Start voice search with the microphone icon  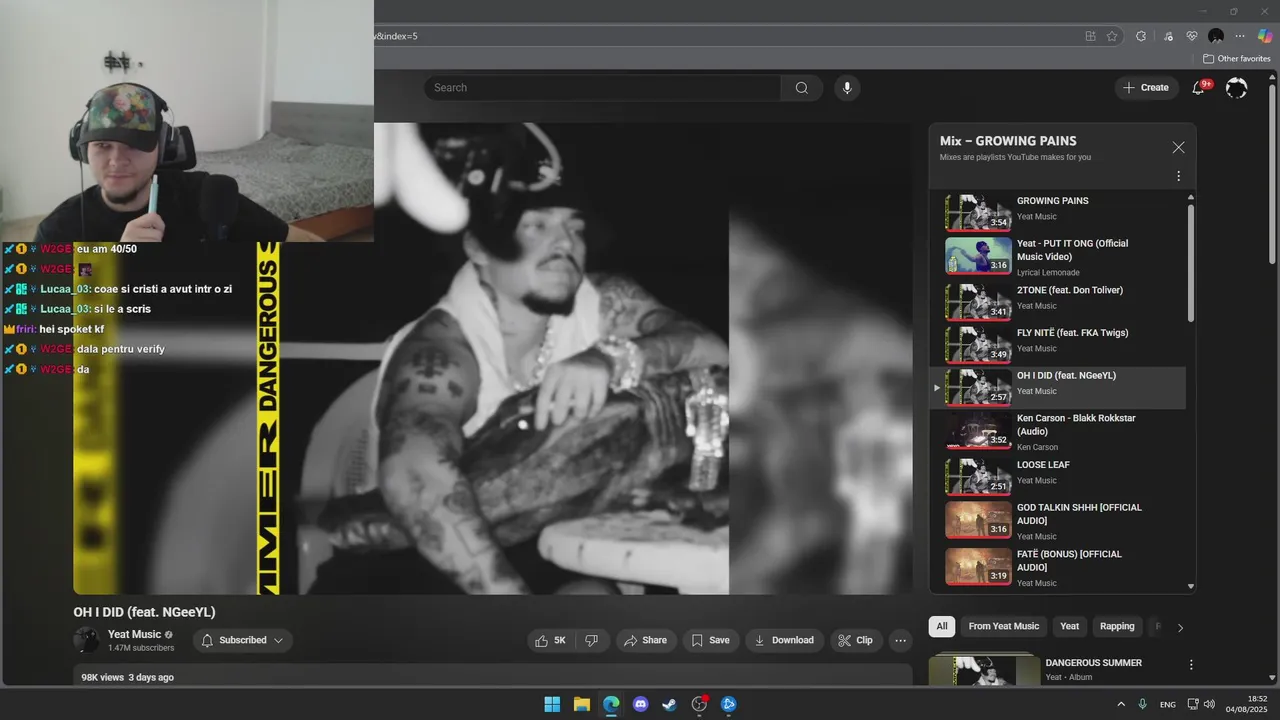point(847,88)
